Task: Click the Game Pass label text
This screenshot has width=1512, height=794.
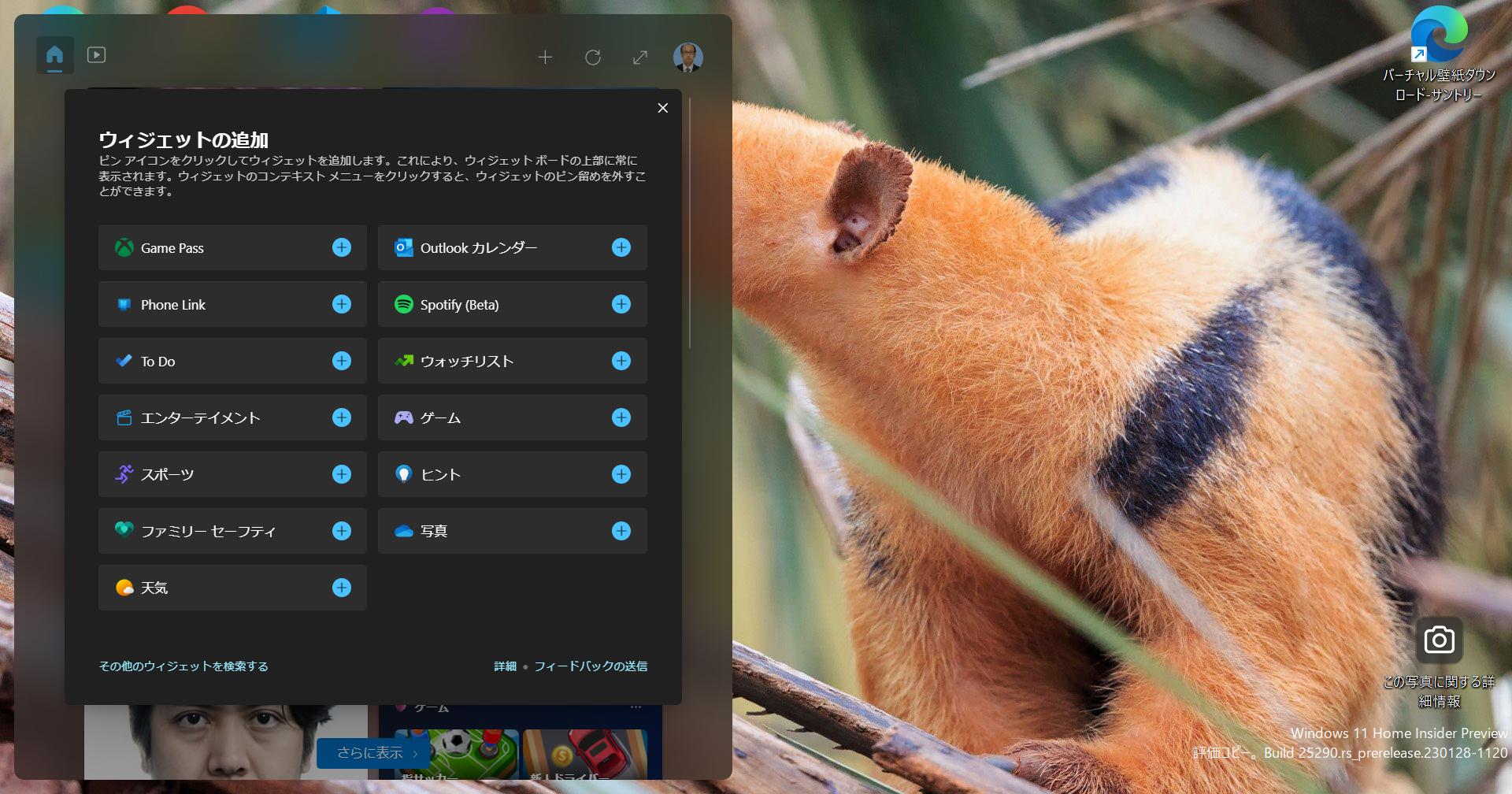Action: [x=172, y=248]
